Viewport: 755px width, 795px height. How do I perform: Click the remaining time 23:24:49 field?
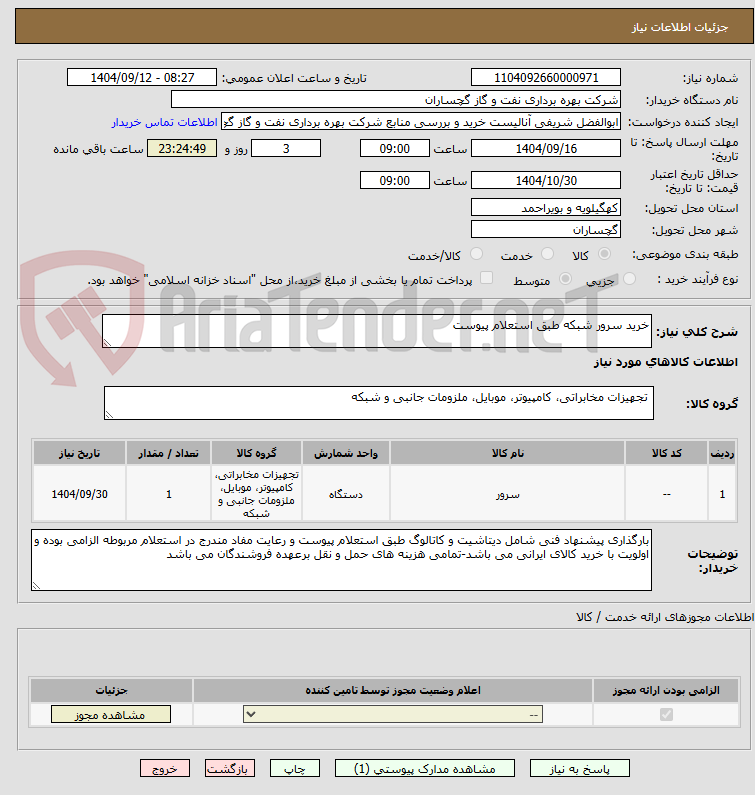tap(182, 149)
